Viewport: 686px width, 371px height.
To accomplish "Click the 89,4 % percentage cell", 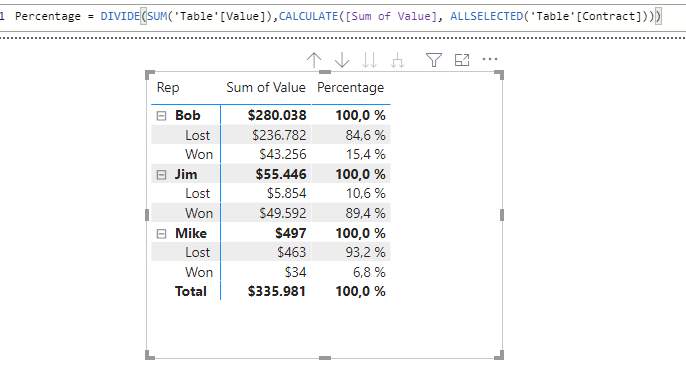I will coord(365,213).
